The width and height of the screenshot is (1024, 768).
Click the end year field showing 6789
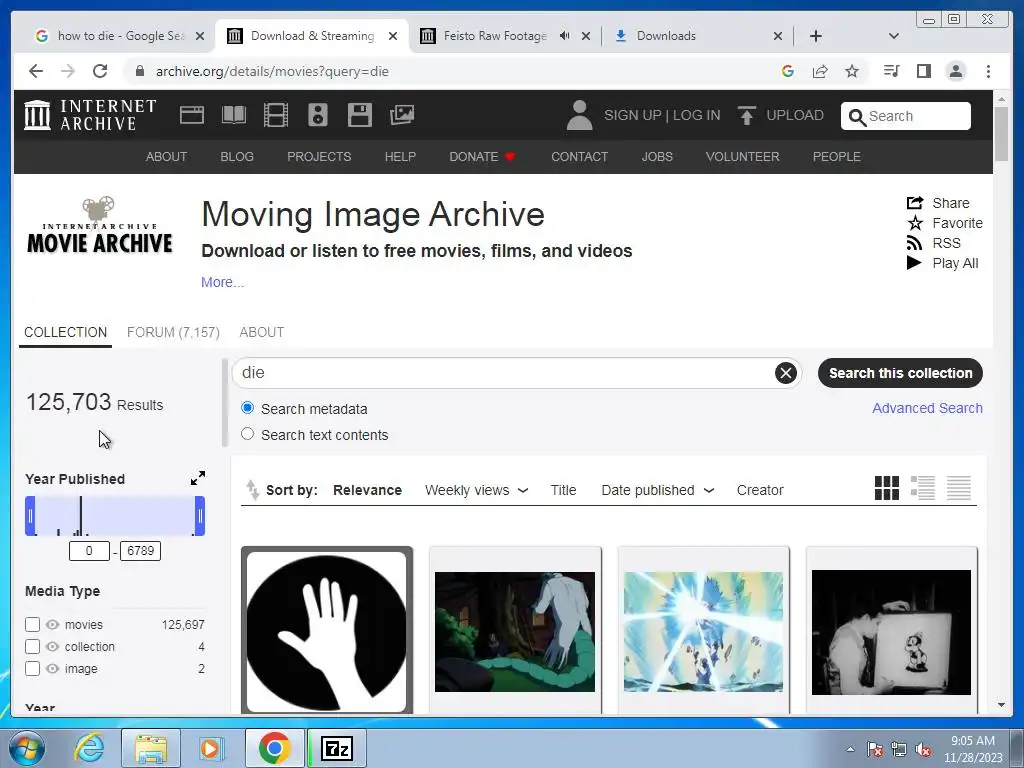140,551
